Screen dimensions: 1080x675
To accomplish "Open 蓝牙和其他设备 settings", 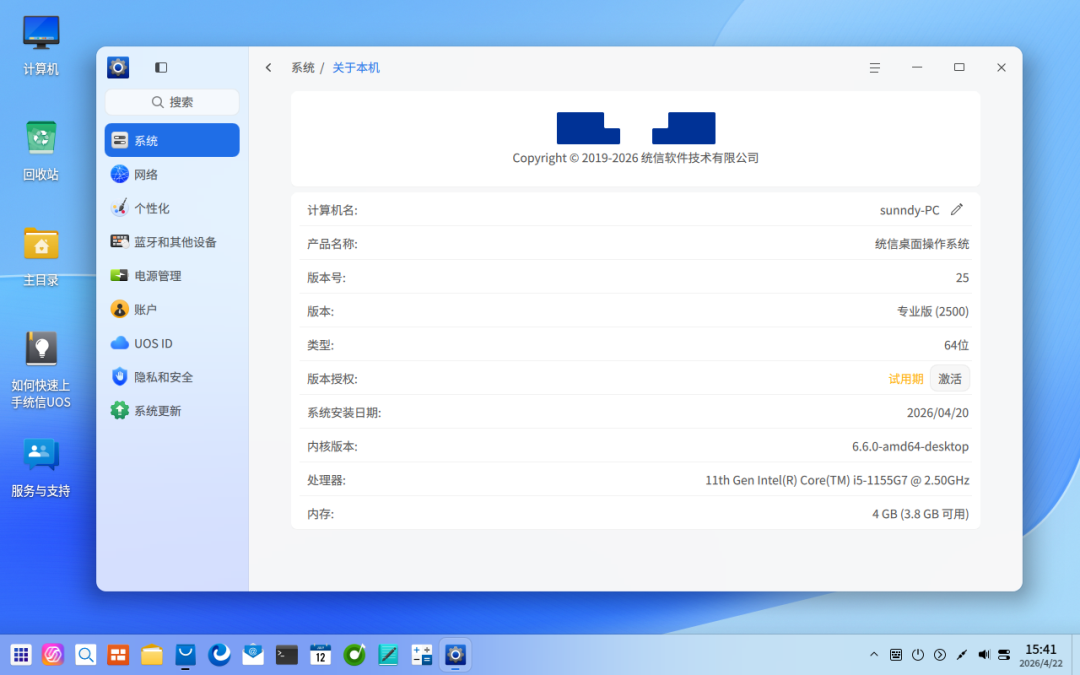I will (172, 242).
